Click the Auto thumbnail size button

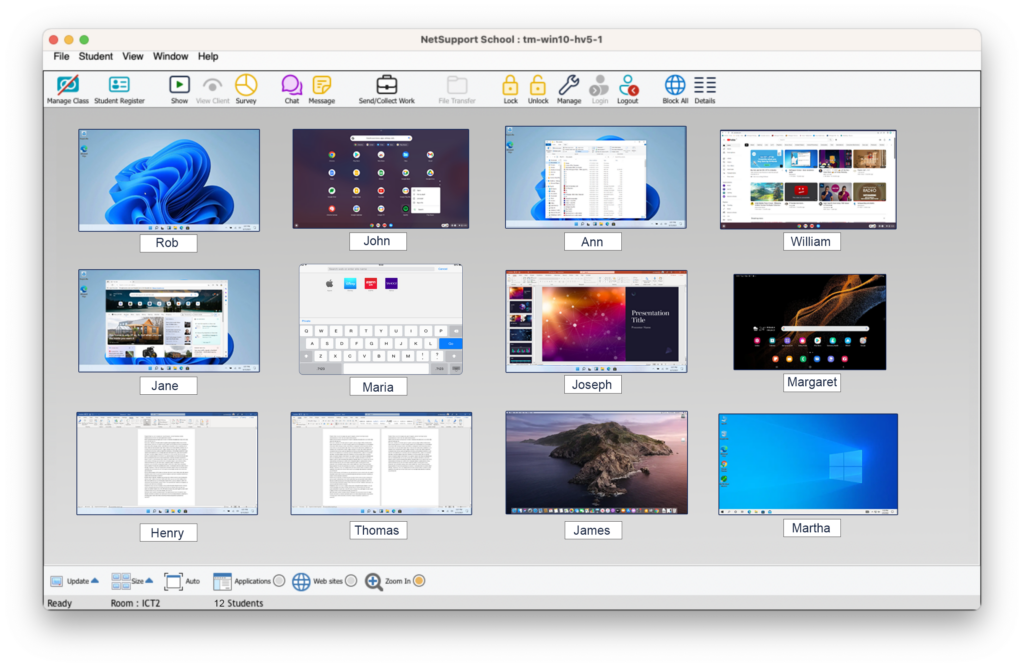pos(173,581)
